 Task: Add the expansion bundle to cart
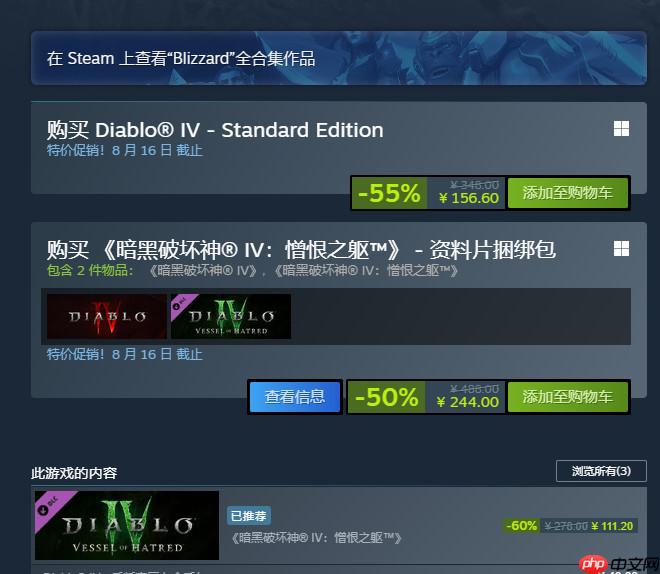coord(568,397)
